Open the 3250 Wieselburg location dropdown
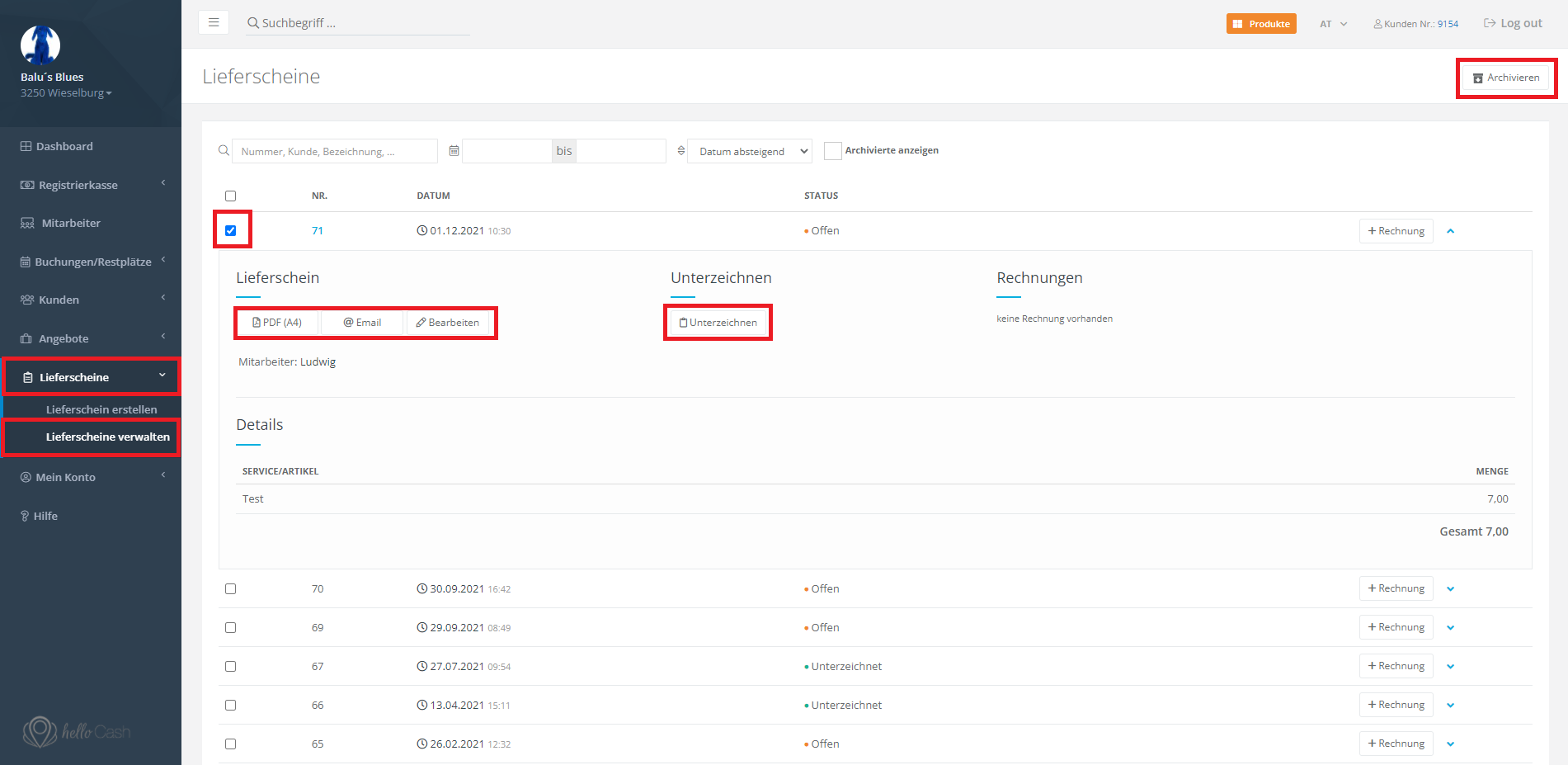 pyautogui.click(x=66, y=92)
